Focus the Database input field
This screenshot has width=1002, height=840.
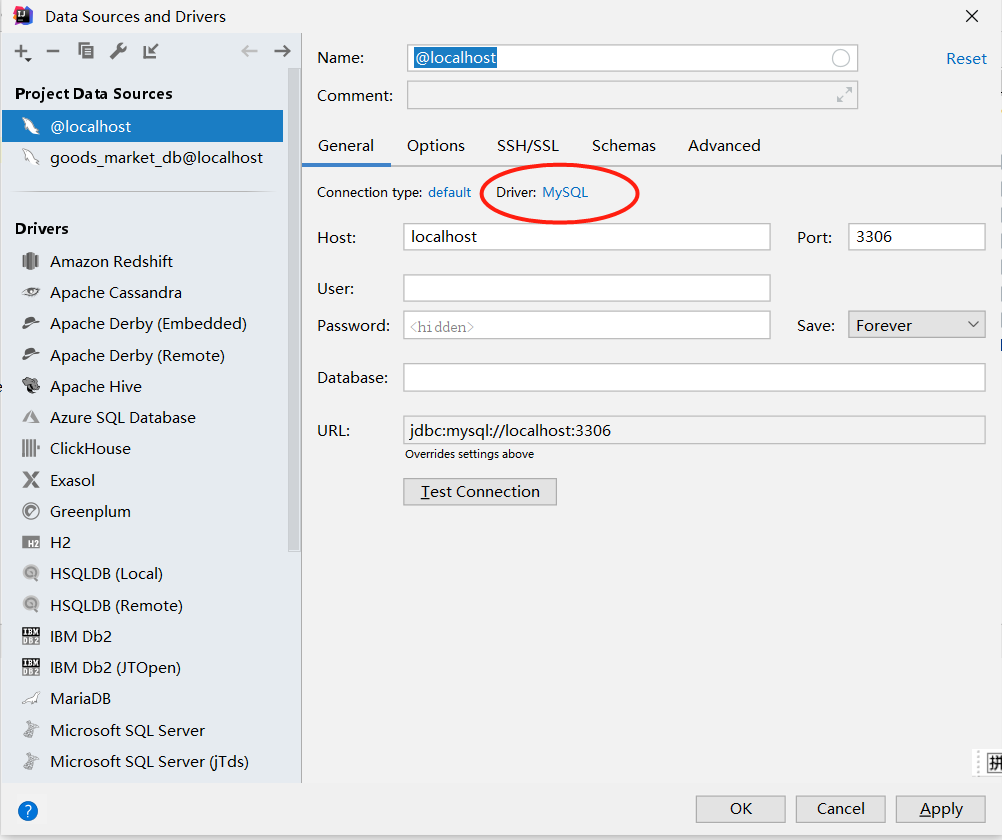(694, 377)
